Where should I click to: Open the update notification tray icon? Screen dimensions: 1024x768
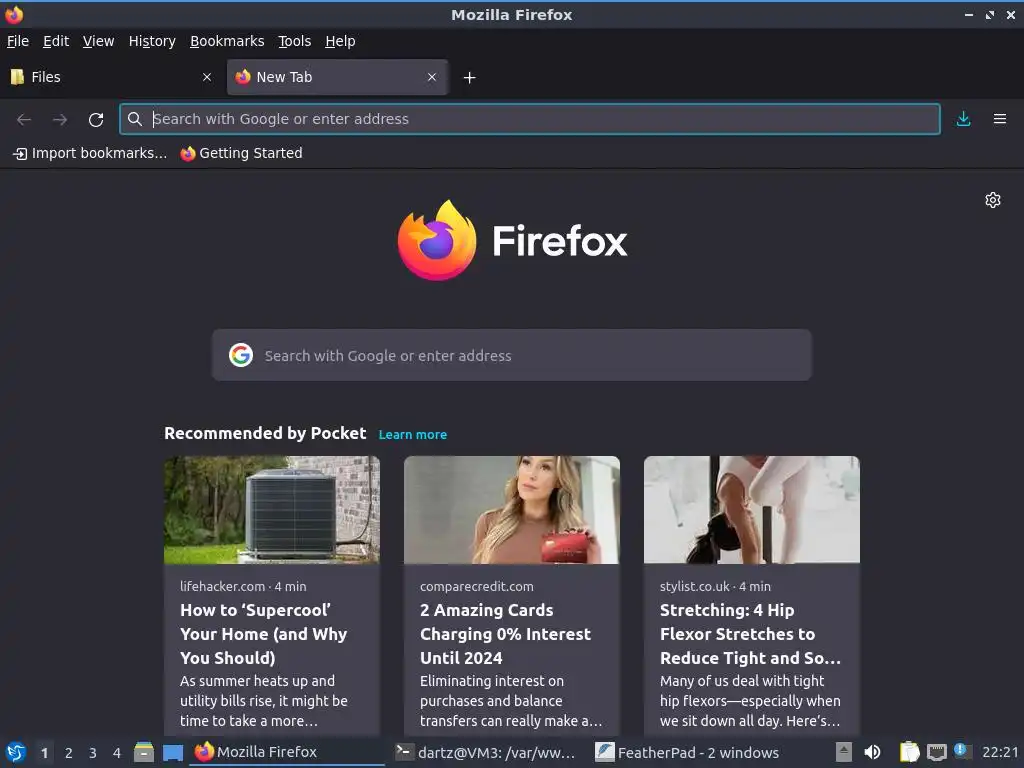(961, 750)
